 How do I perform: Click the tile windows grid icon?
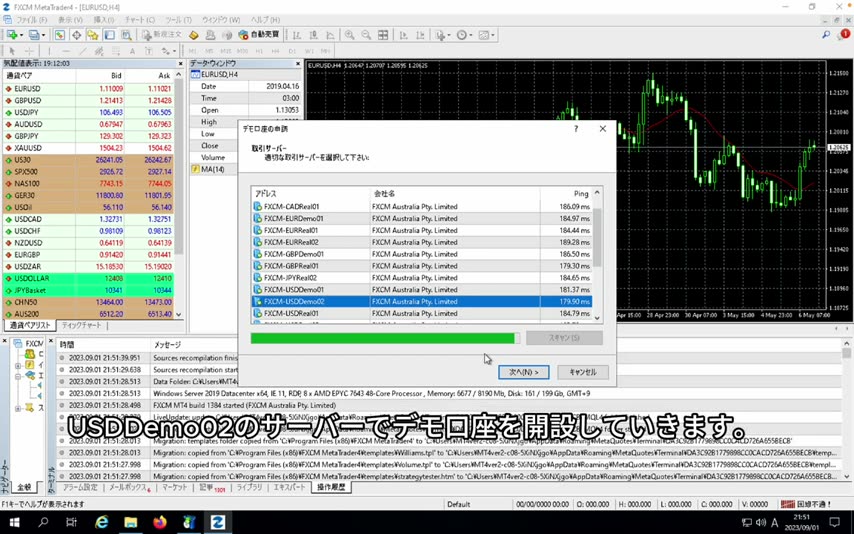383,35
